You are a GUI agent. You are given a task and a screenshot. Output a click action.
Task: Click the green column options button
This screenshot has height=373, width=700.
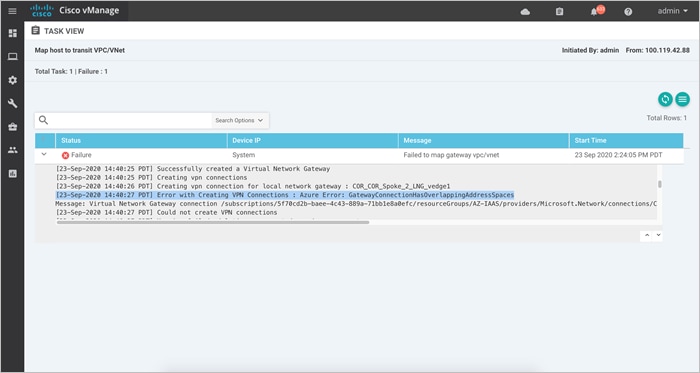coord(683,99)
